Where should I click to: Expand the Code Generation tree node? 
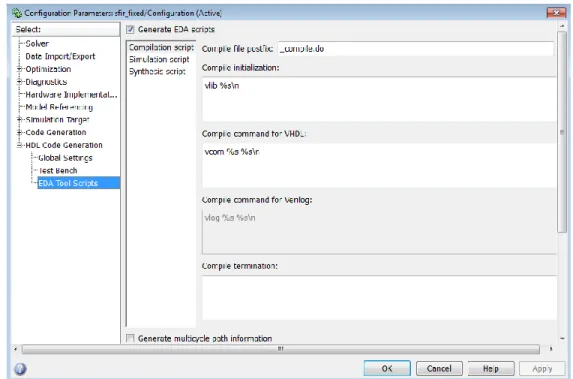(19, 132)
